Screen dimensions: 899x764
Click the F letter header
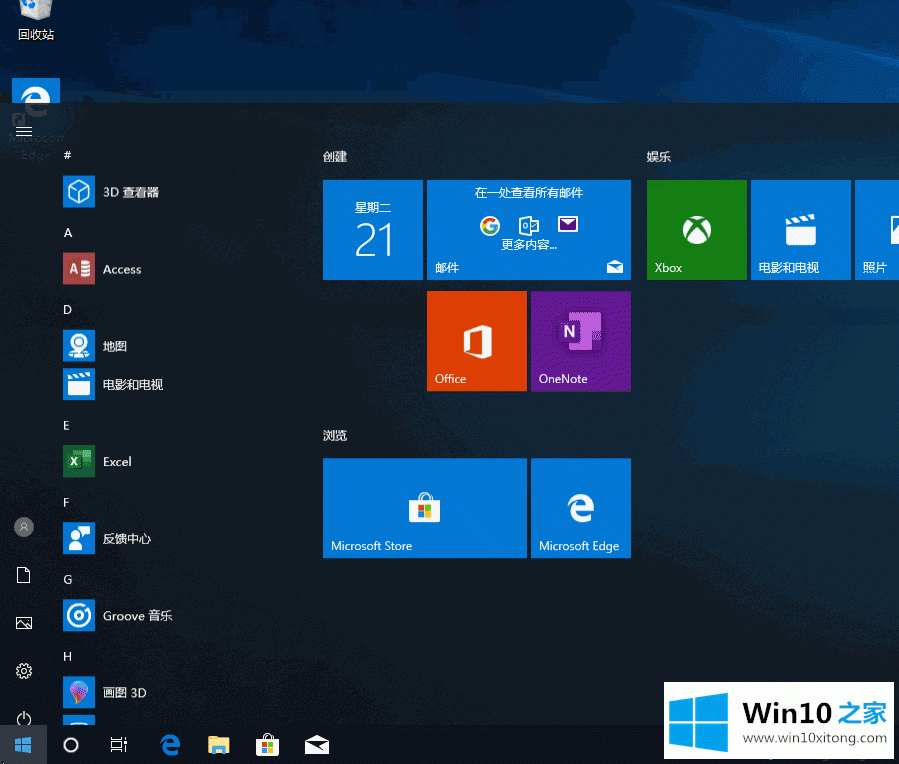(67, 502)
